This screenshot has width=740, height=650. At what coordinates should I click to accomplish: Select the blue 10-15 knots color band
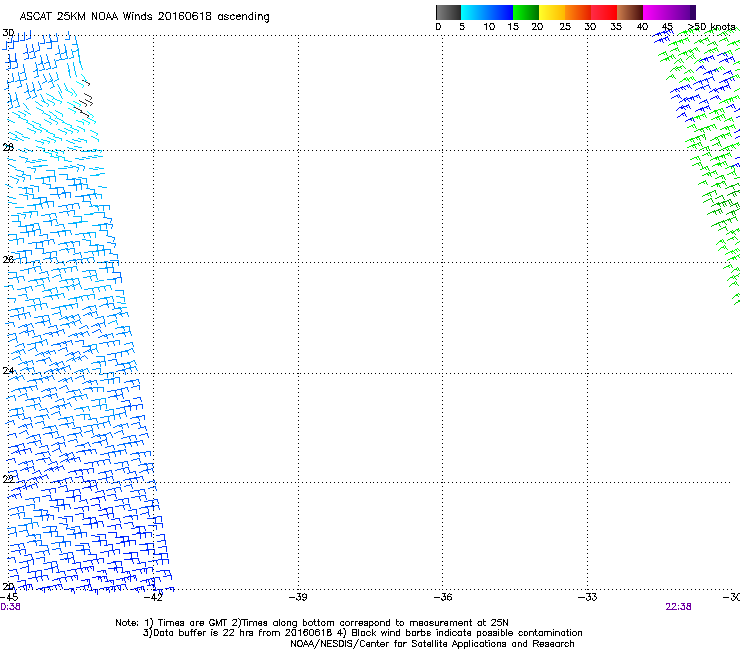click(500, 12)
